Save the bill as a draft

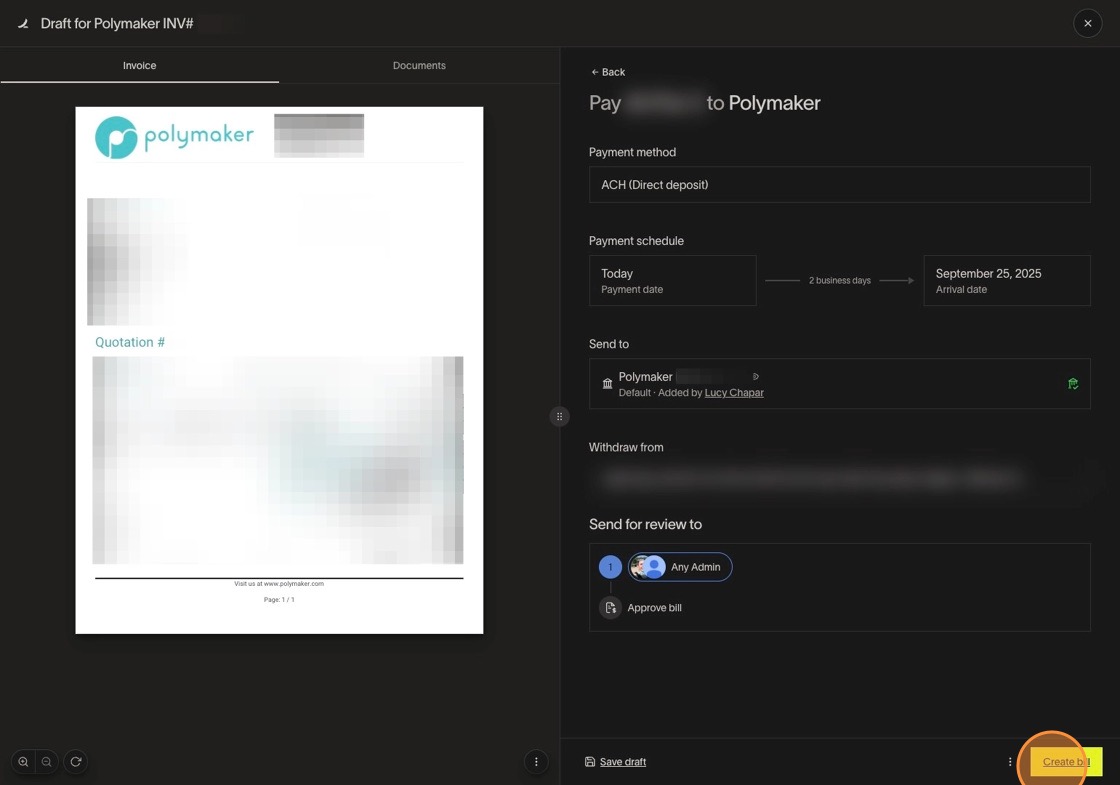click(615, 762)
